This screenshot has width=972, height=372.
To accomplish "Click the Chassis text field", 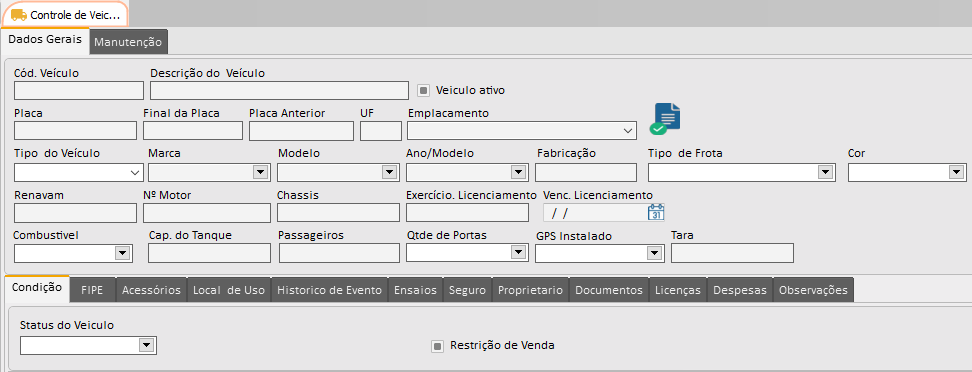I will click(x=338, y=213).
